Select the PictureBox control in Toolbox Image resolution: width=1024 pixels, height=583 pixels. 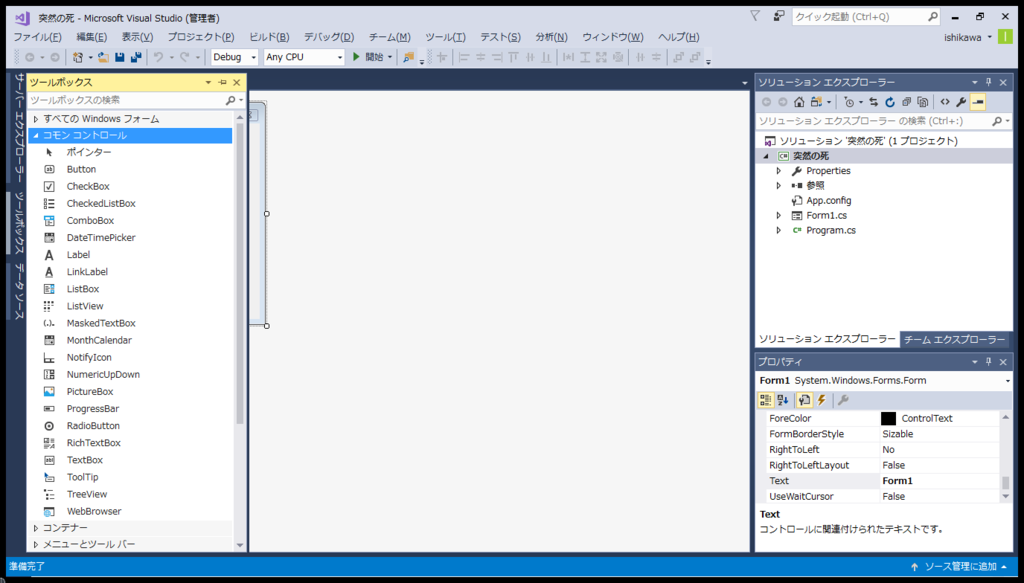click(x=89, y=392)
